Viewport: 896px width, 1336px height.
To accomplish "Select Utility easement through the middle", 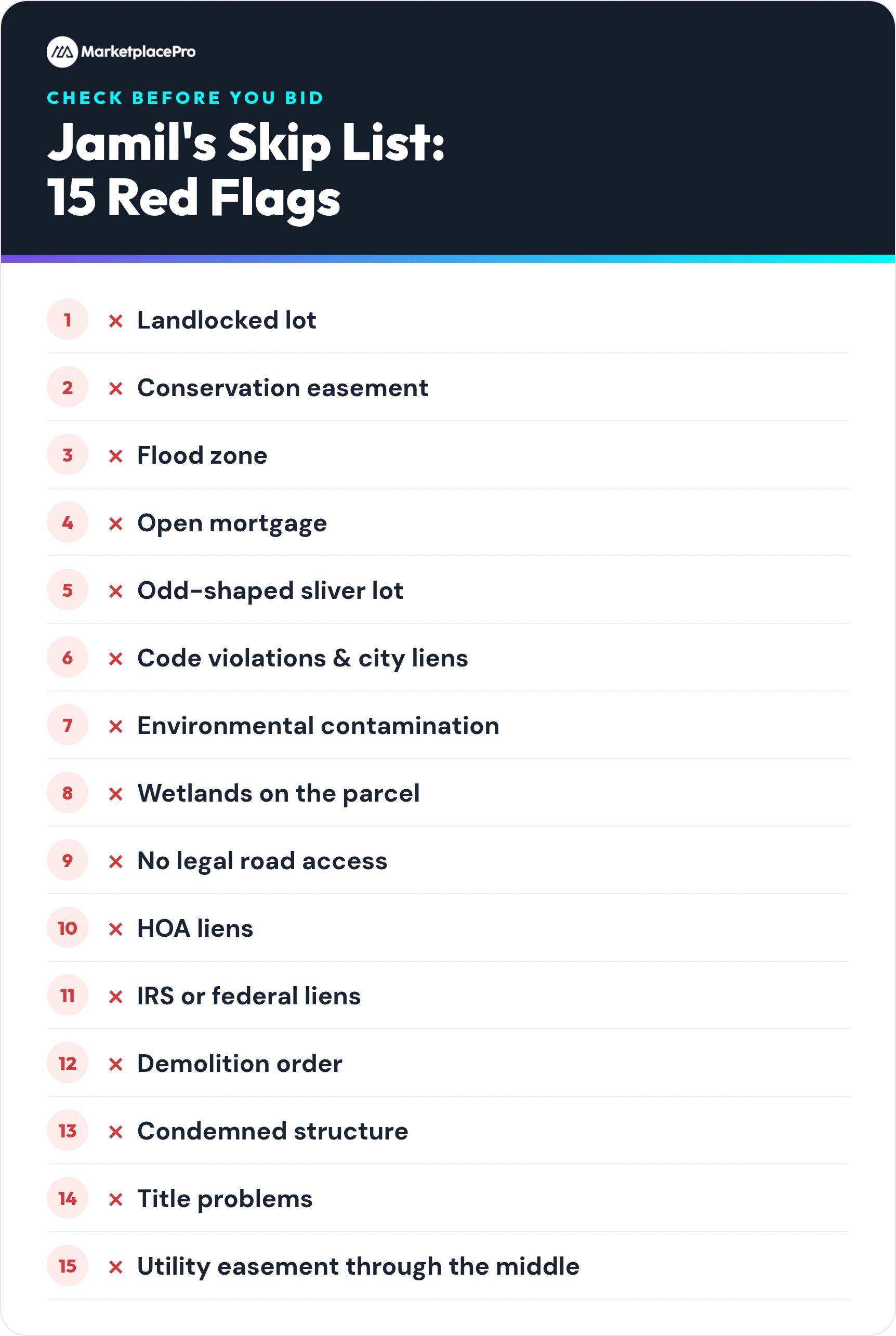I will click(x=358, y=1267).
